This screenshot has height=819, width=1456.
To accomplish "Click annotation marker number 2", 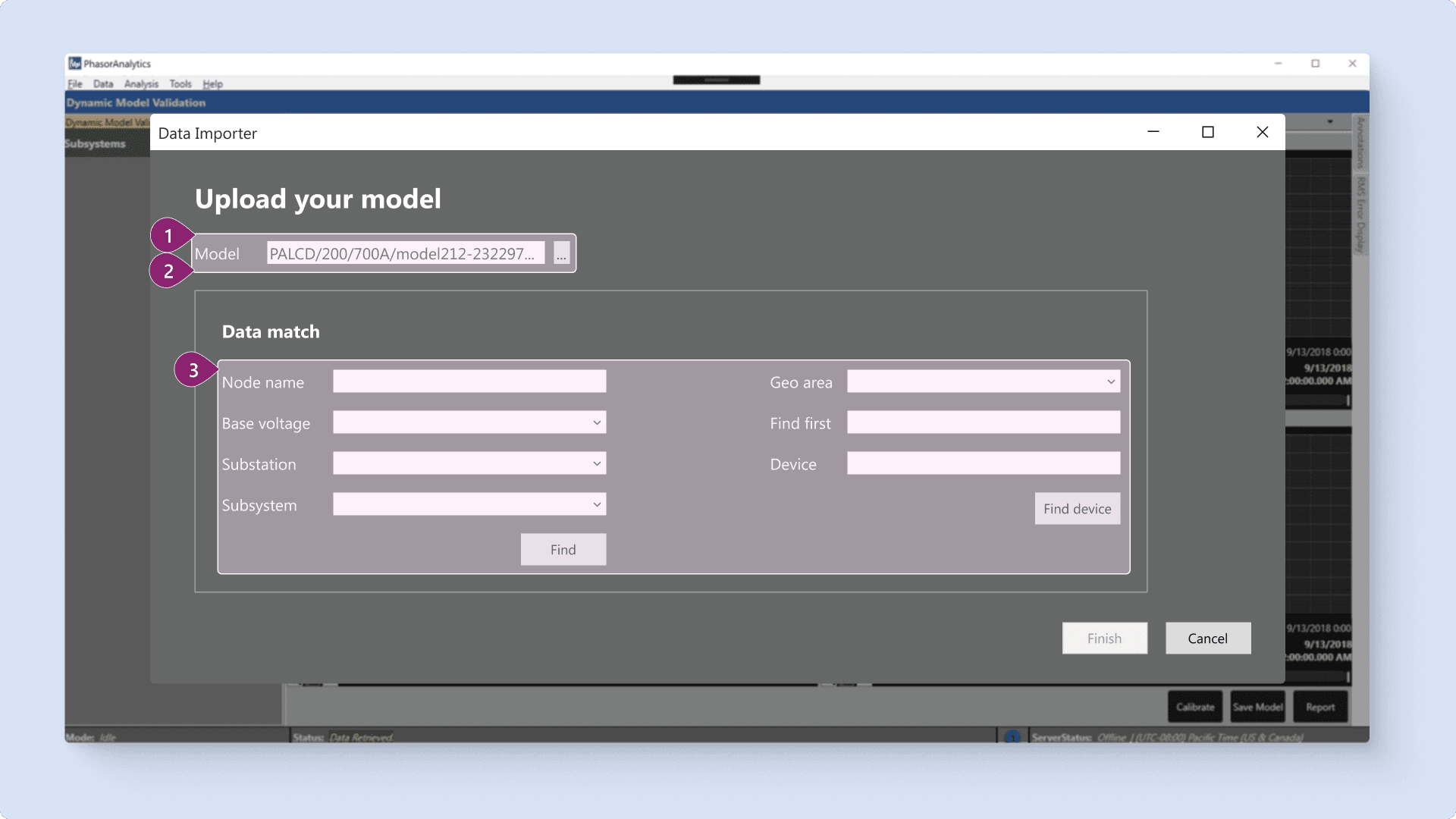I will 169,271.
